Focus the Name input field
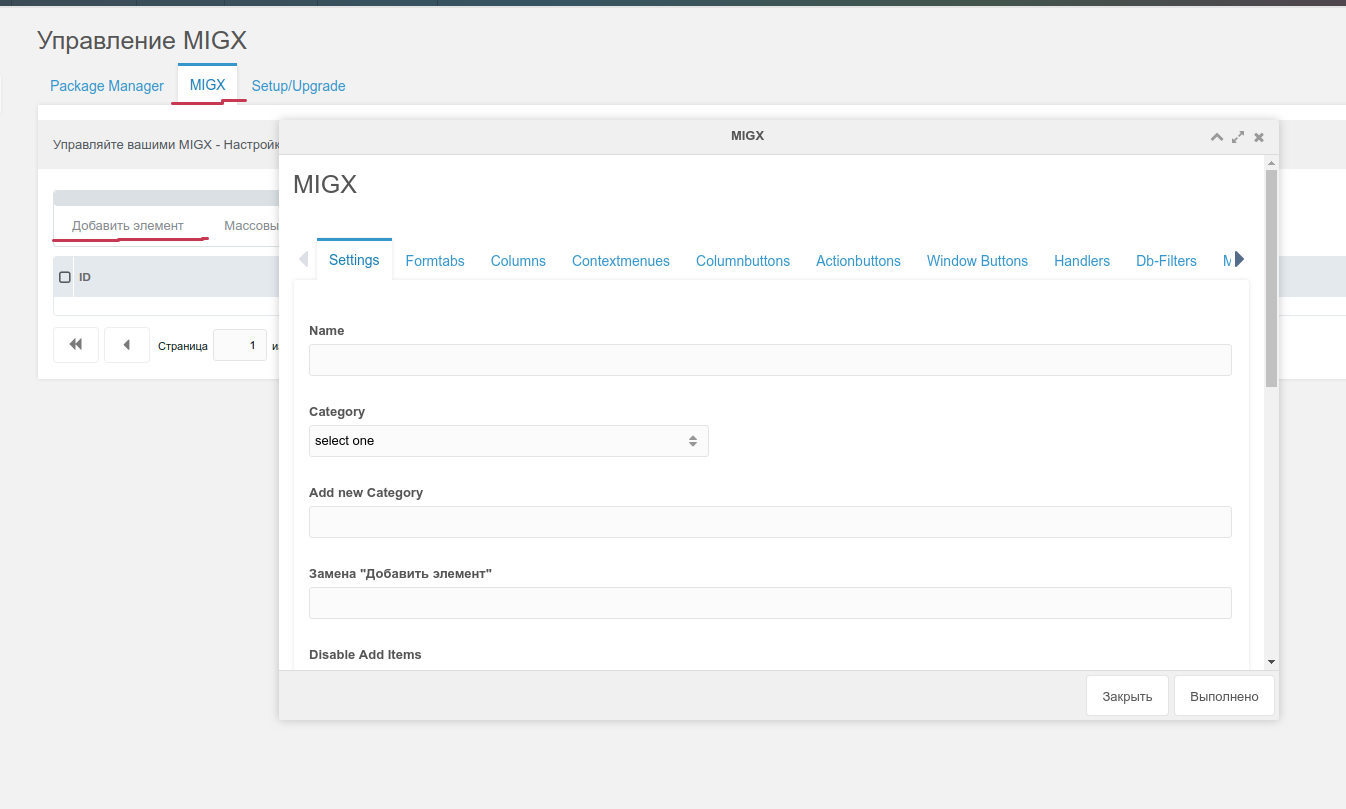Screen dimensions: 1346x809 pyautogui.click(x=770, y=360)
